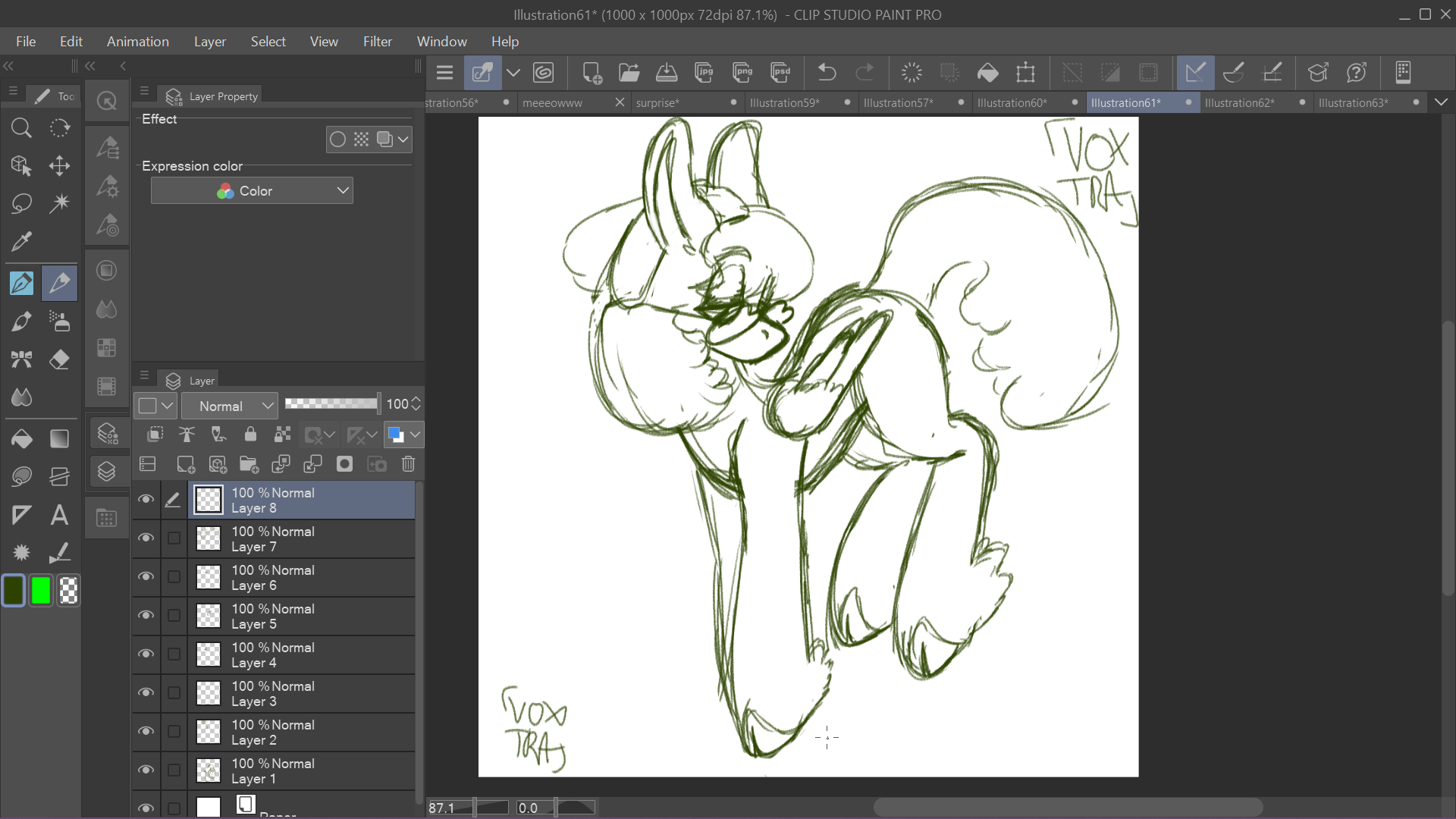
Task: Click the layer opacity slider
Action: pos(331,404)
